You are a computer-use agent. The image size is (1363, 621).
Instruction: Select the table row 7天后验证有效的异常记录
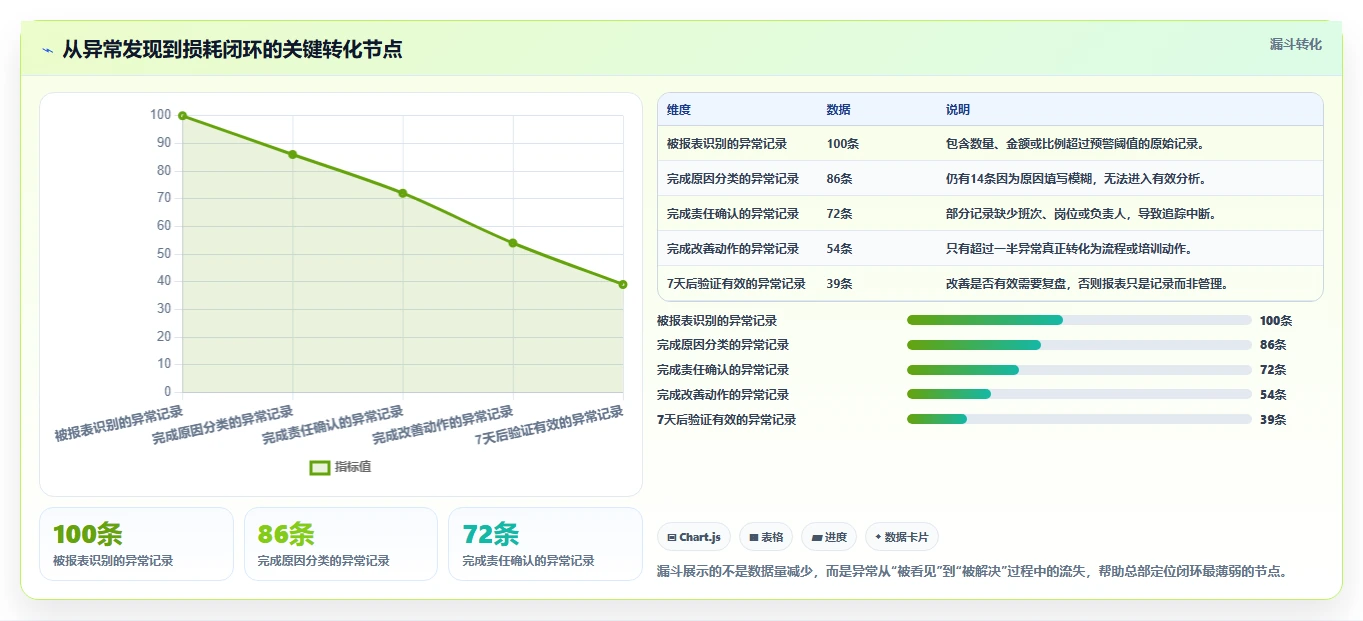tap(990, 284)
